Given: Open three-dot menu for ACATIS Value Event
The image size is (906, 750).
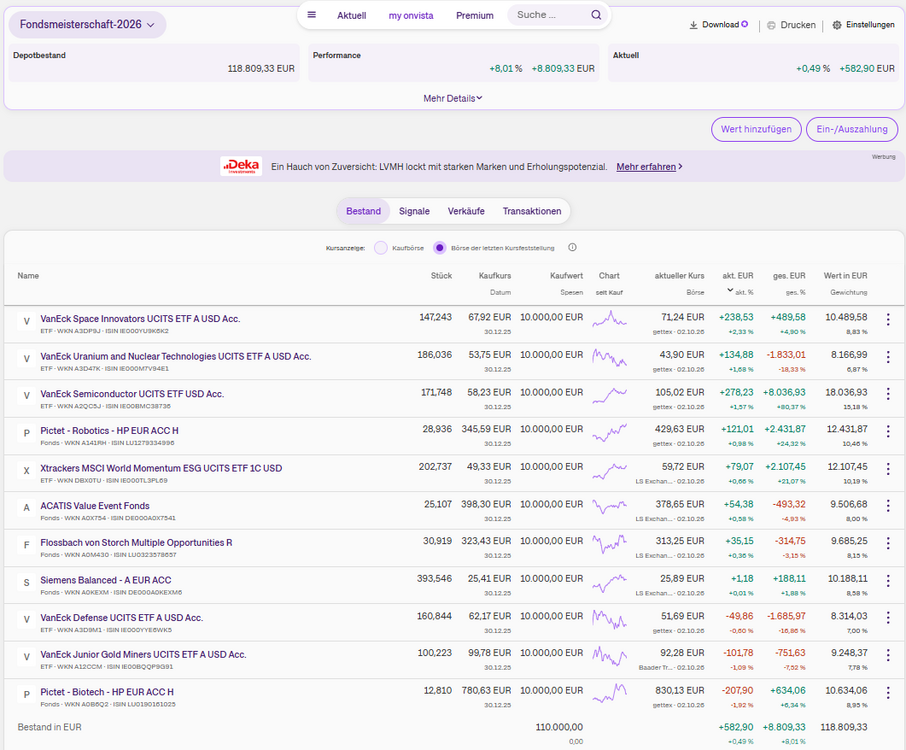Looking at the screenshot, I should 888,506.
